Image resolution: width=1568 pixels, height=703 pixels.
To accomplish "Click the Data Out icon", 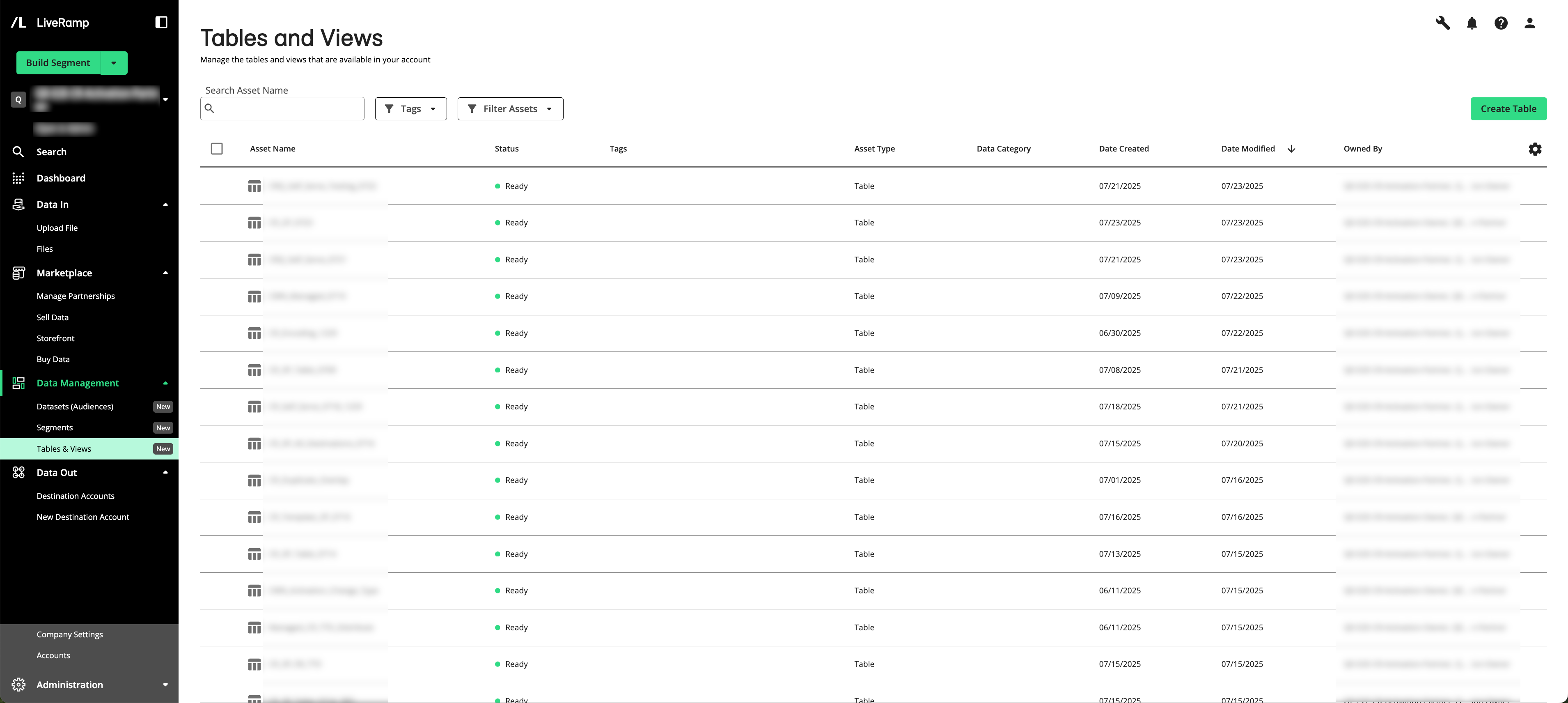I will click(18, 473).
